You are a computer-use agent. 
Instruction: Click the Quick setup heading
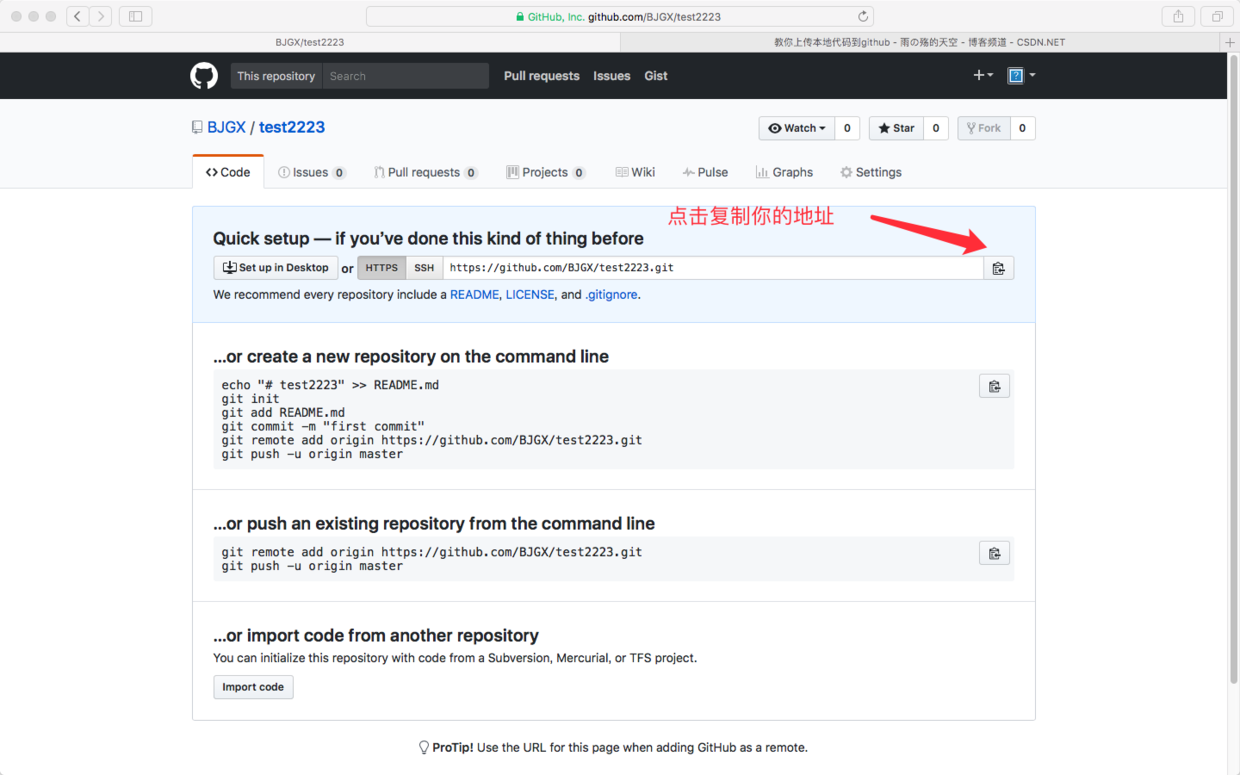click(x=428, y=238)
